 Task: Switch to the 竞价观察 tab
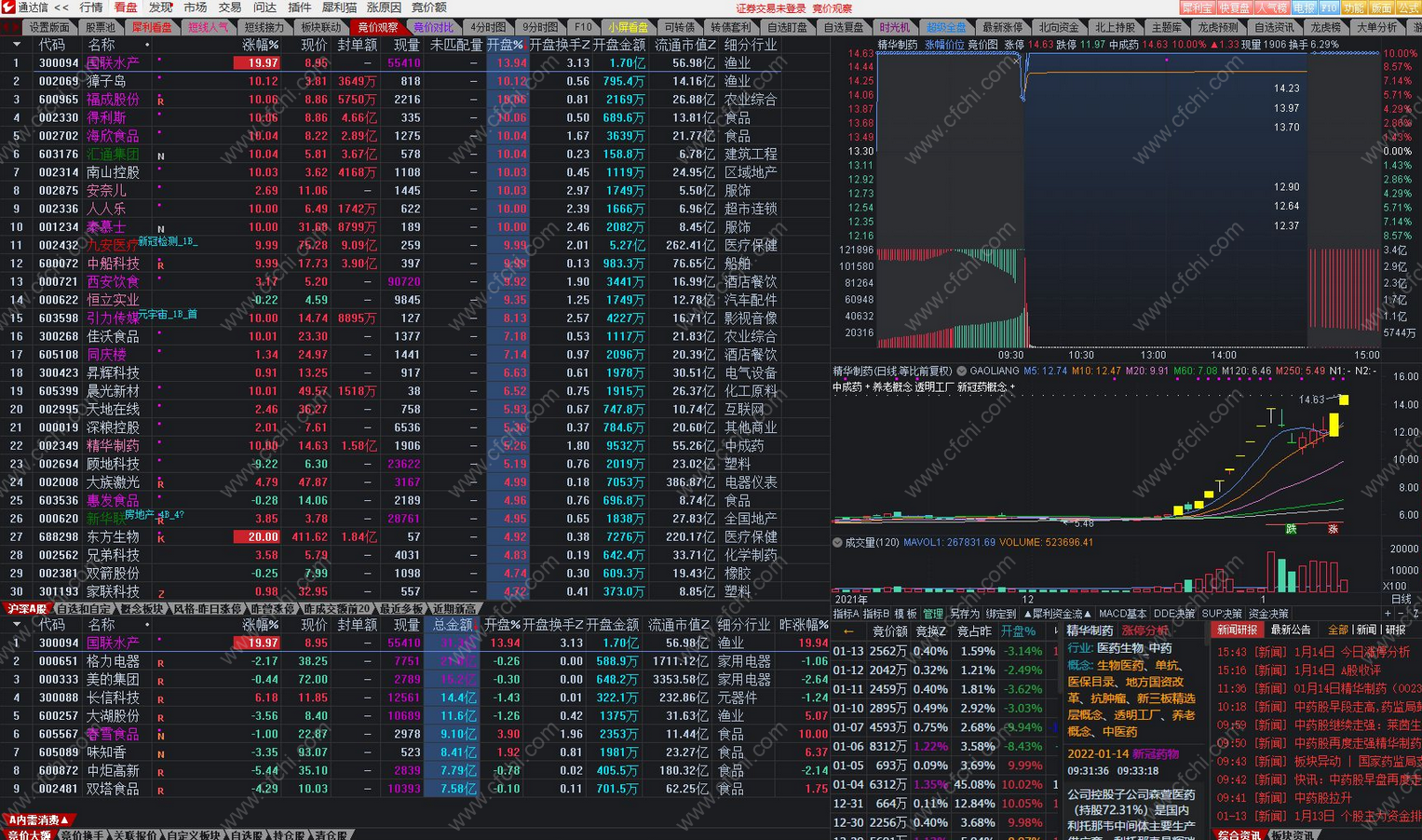pyautogui.click(x=377, y=27)
